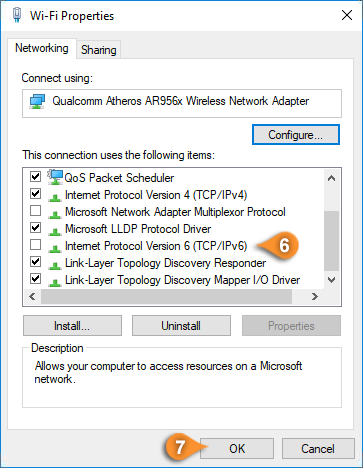Click the list's scroll up arrow
Viewport: 363px width, 468px height.
point(331,178)
